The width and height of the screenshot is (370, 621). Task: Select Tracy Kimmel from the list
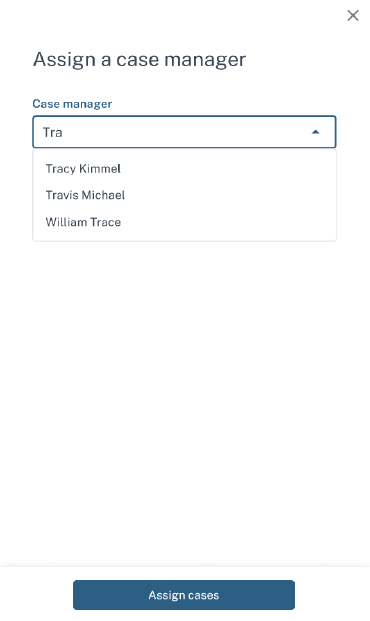pyautogui.click(x=185, y=169)
